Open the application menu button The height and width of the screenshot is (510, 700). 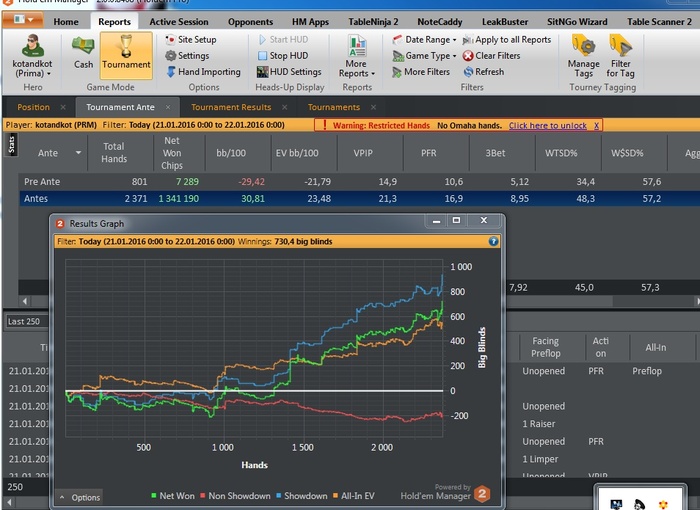pos(23,20)
